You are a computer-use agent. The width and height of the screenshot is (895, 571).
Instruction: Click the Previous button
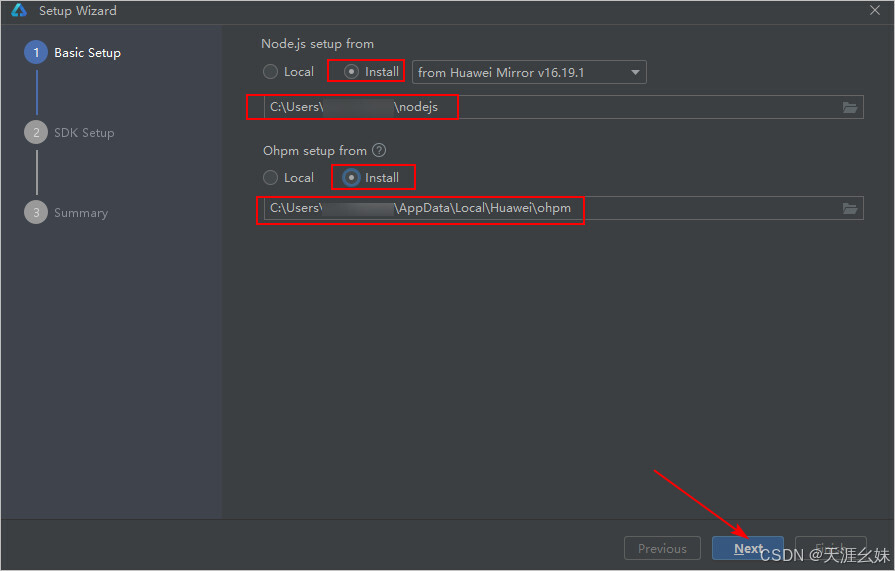point(662,548)
